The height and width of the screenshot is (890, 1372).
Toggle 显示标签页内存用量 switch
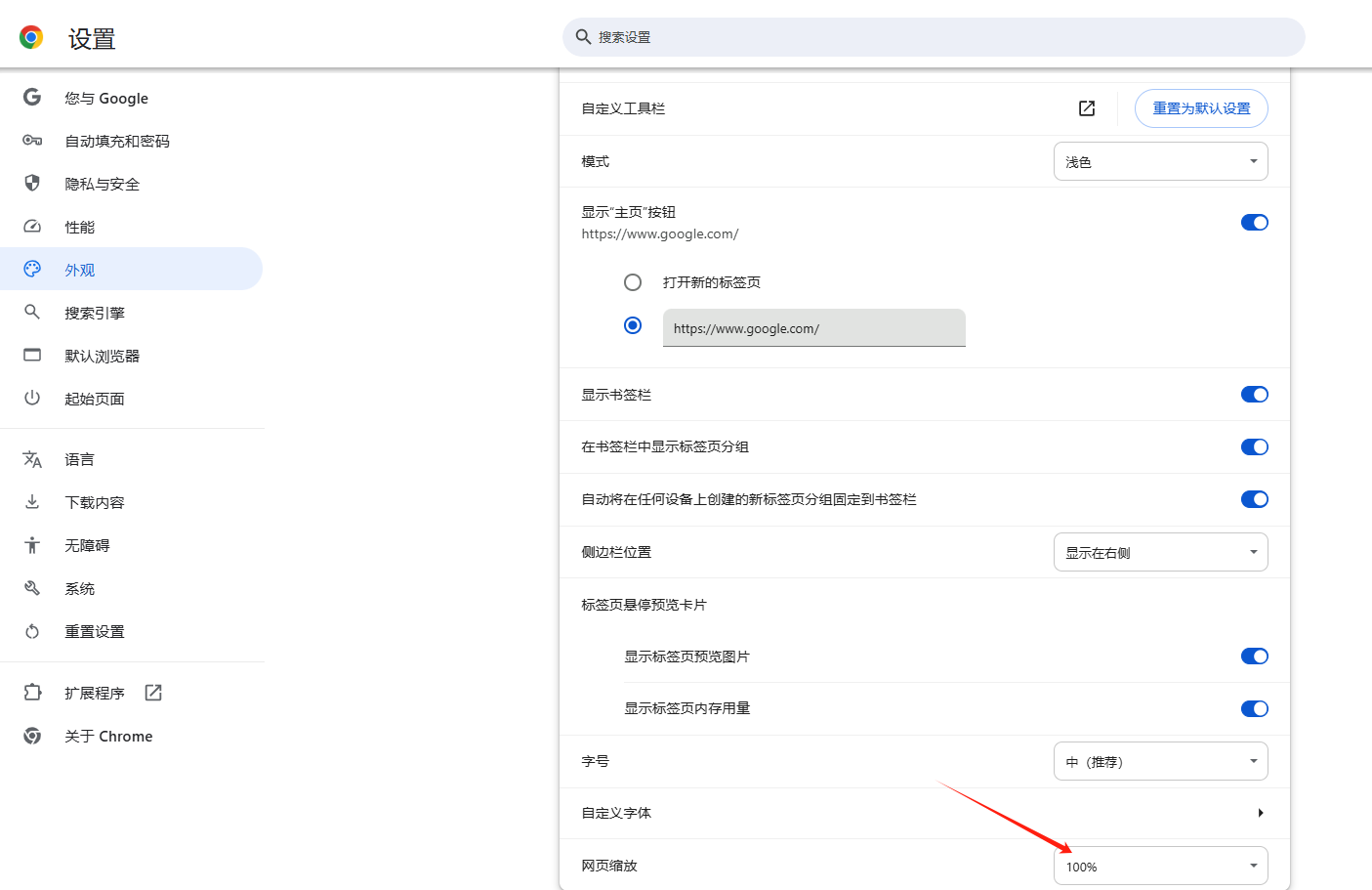pyautogui.click(x=1255, y=709)
